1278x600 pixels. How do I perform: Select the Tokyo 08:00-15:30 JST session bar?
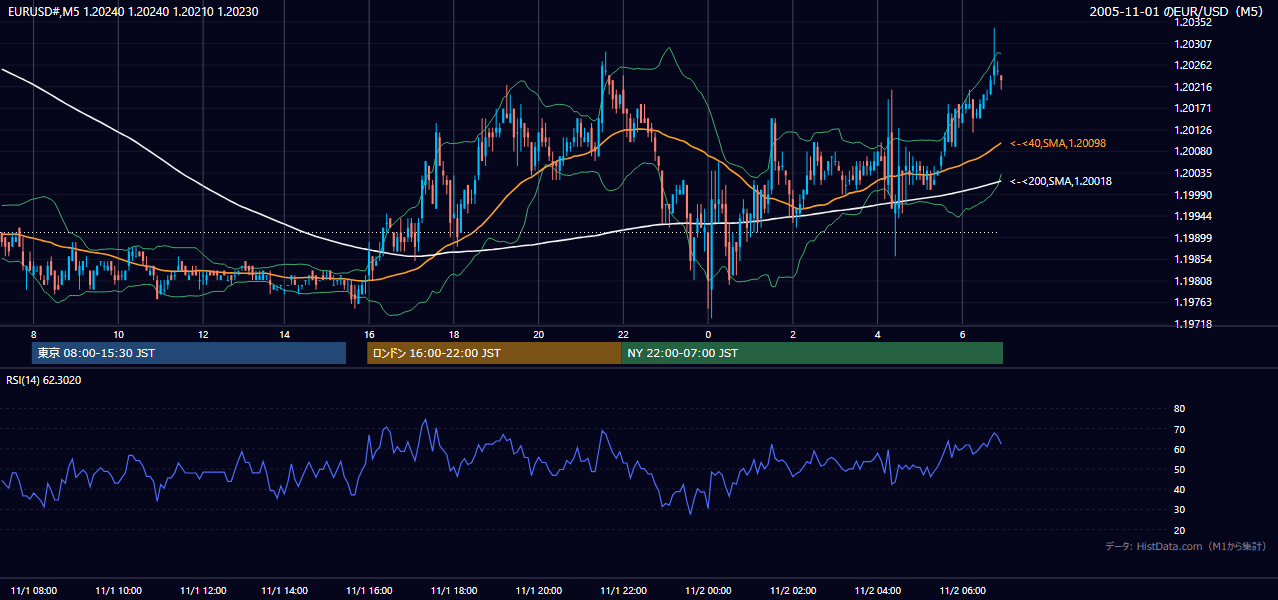click(x=189, y=353)
